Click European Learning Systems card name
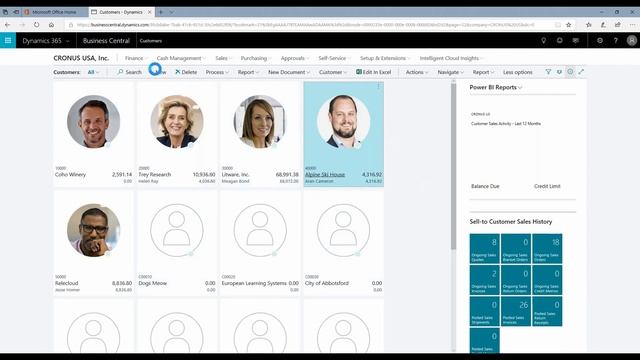Image resolution: width=640 pixels, height=360 pixels. click(x=254, y=283)
